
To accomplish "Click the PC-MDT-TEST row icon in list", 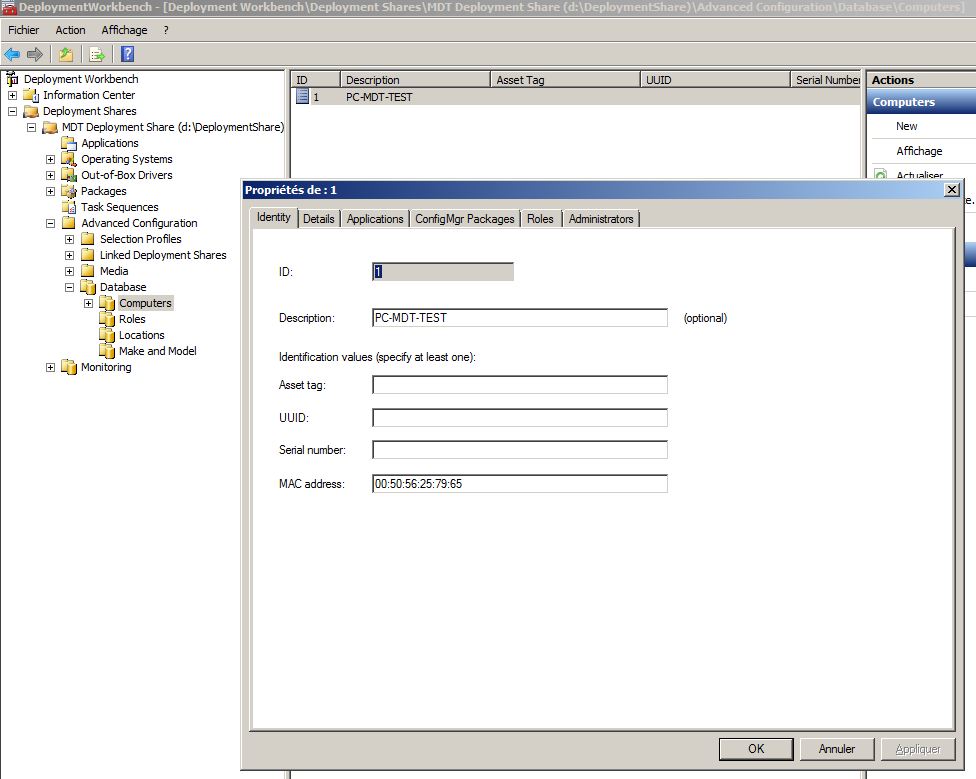I will pos(302,97).
